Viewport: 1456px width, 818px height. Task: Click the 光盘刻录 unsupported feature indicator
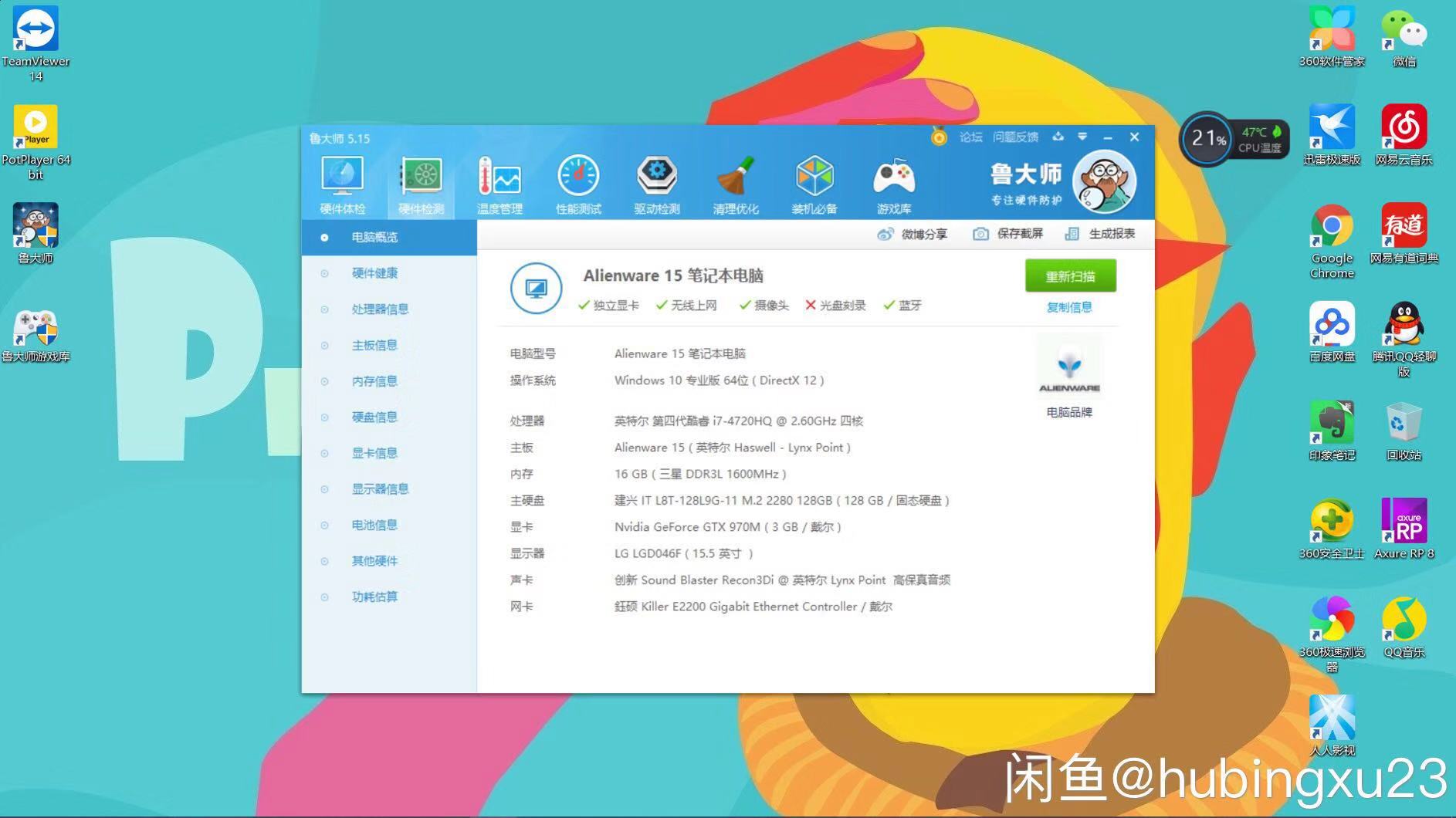click(835, 306)
